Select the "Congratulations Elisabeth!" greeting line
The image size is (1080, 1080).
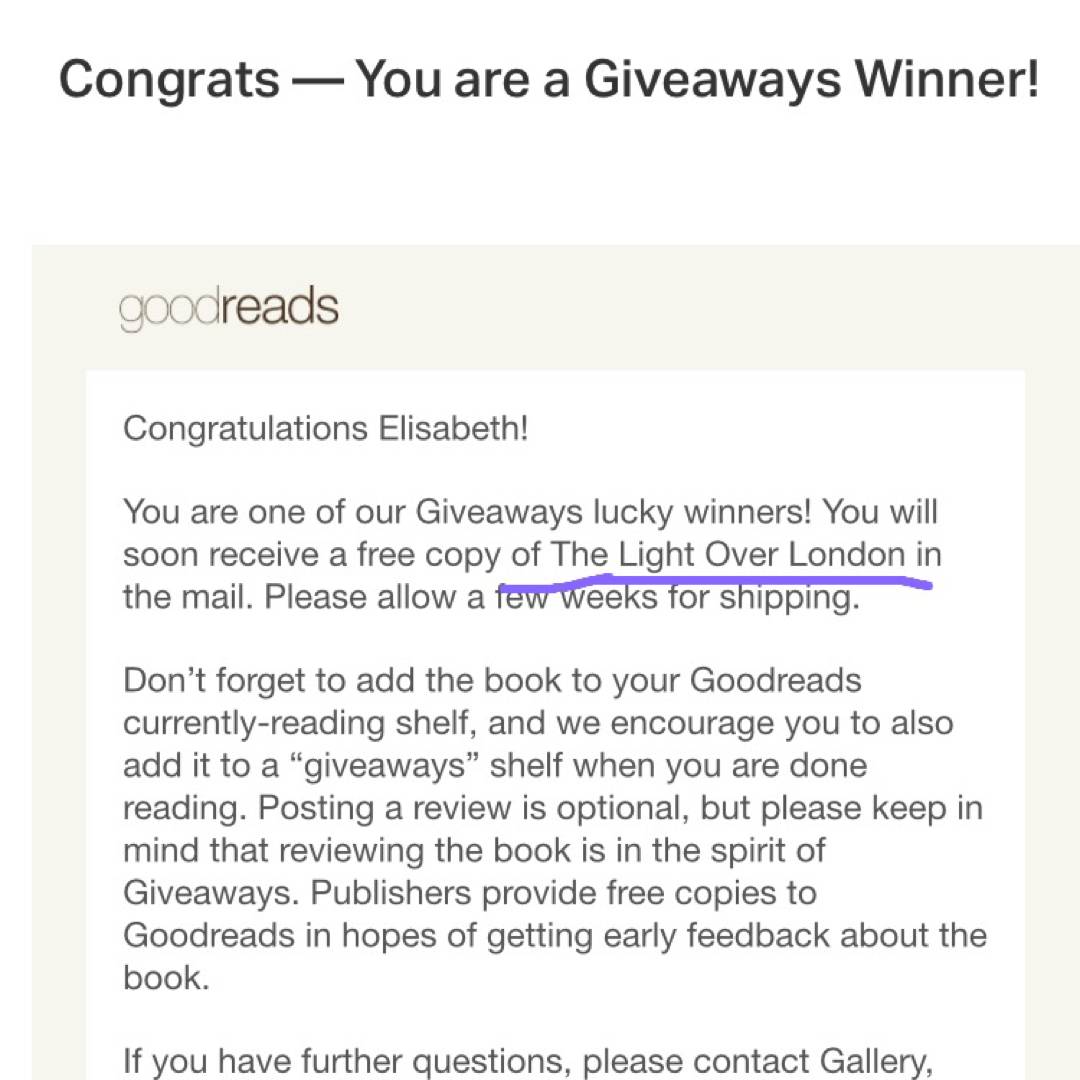coord(325,429)
